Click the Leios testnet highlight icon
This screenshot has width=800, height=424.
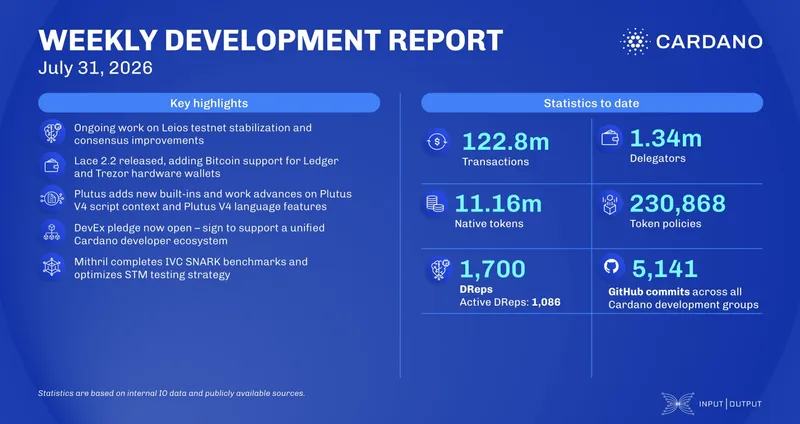(x=52, y=133)
